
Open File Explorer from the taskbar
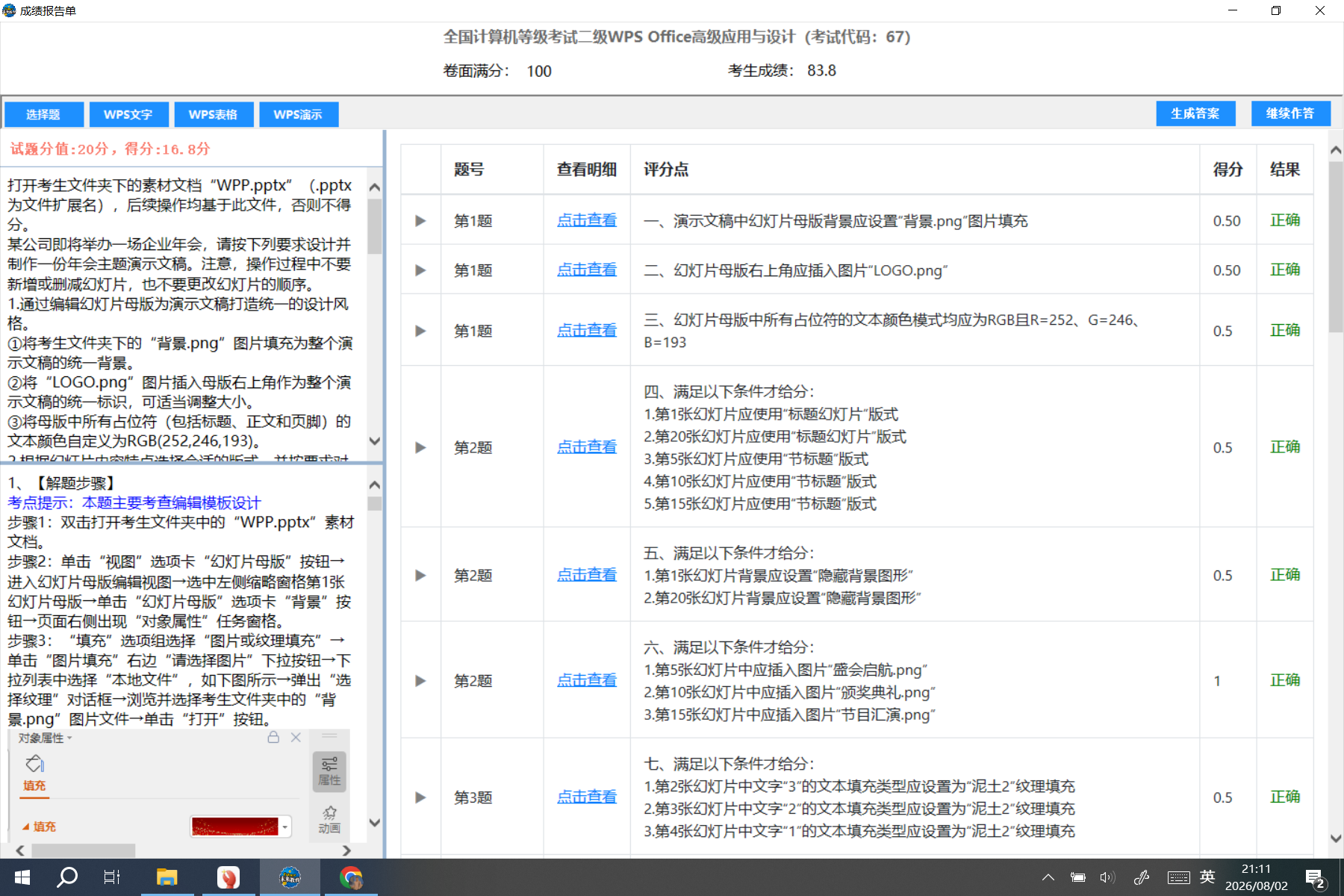[x=167, y=877]
